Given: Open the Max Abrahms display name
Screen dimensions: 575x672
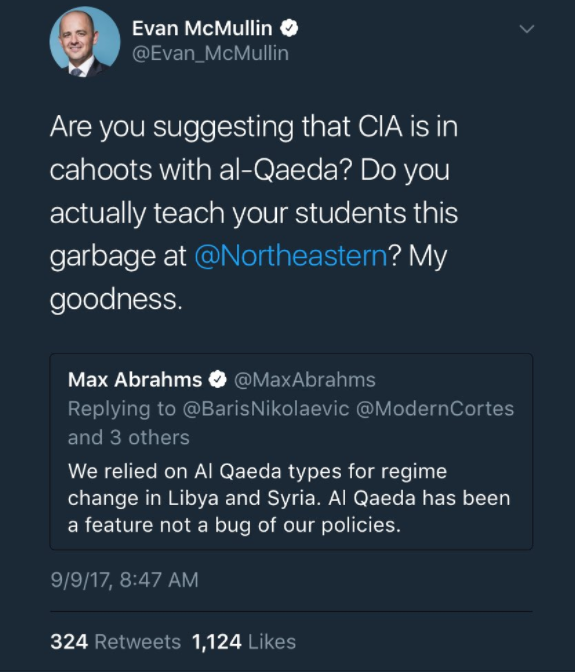Looking at the screenshot, I should point(135,380).
